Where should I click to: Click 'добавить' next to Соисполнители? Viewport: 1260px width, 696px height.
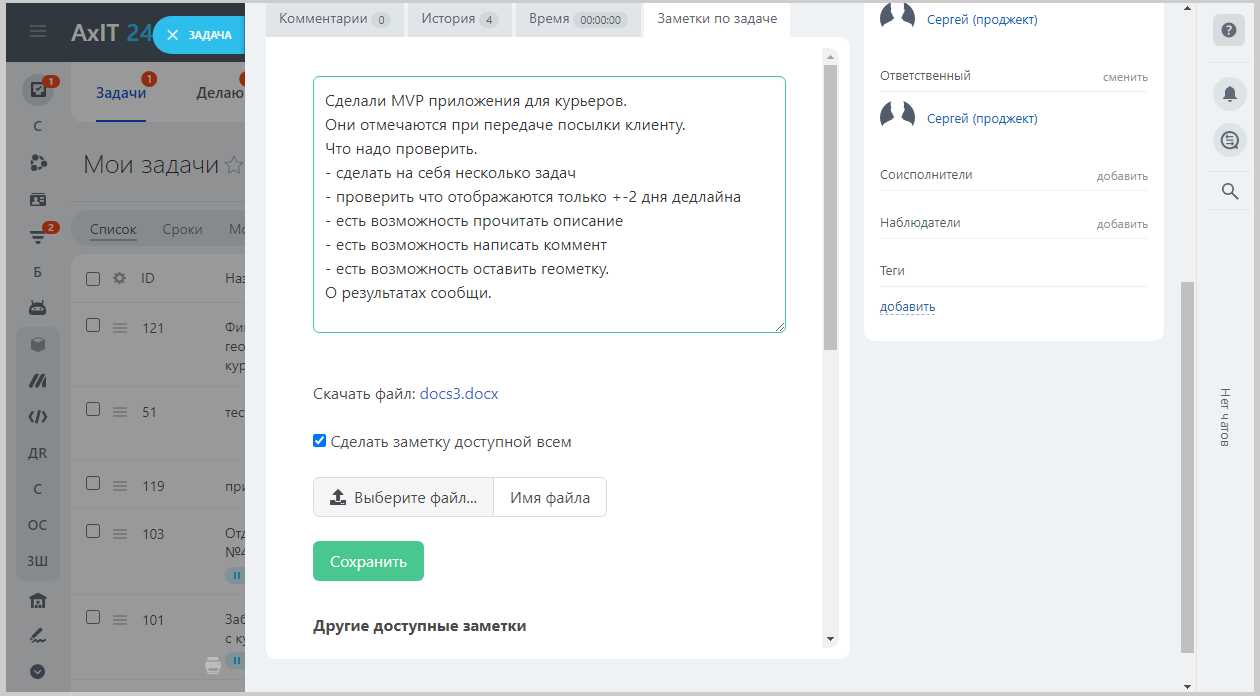click(1122, 176)
